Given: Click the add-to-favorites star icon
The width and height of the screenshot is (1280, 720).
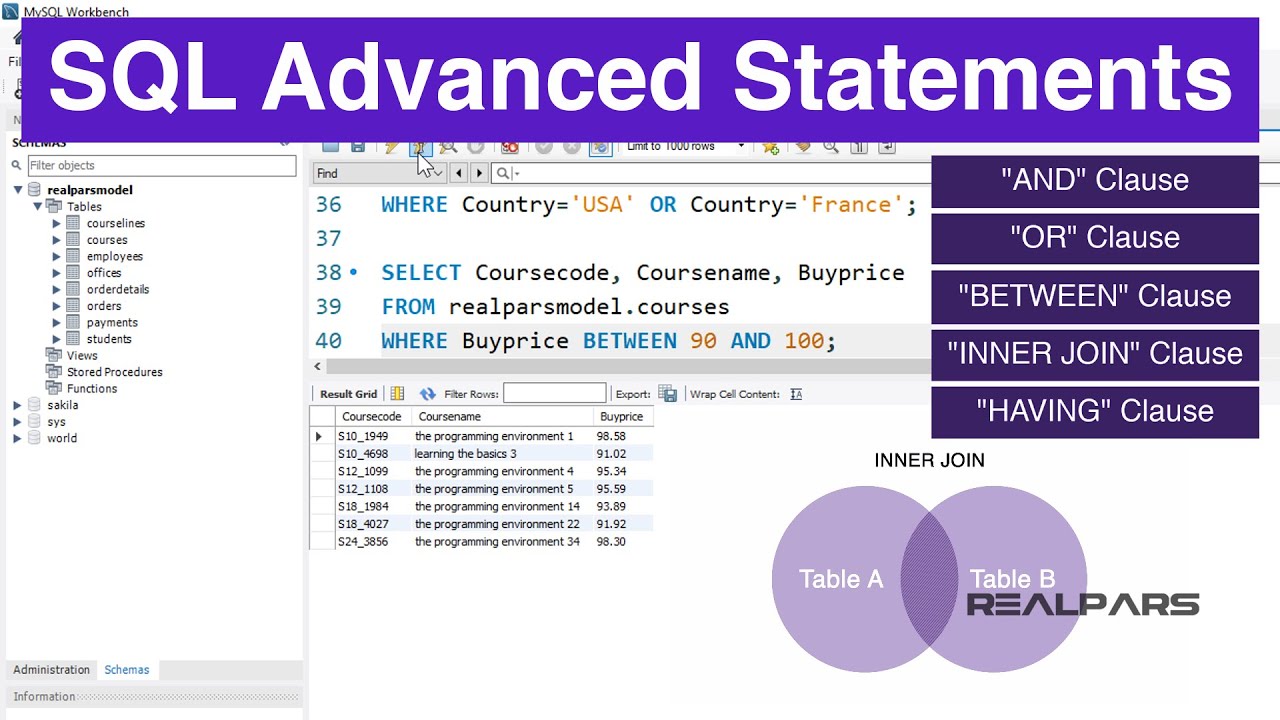Looking at the screenshot, I should click(770, 147).
